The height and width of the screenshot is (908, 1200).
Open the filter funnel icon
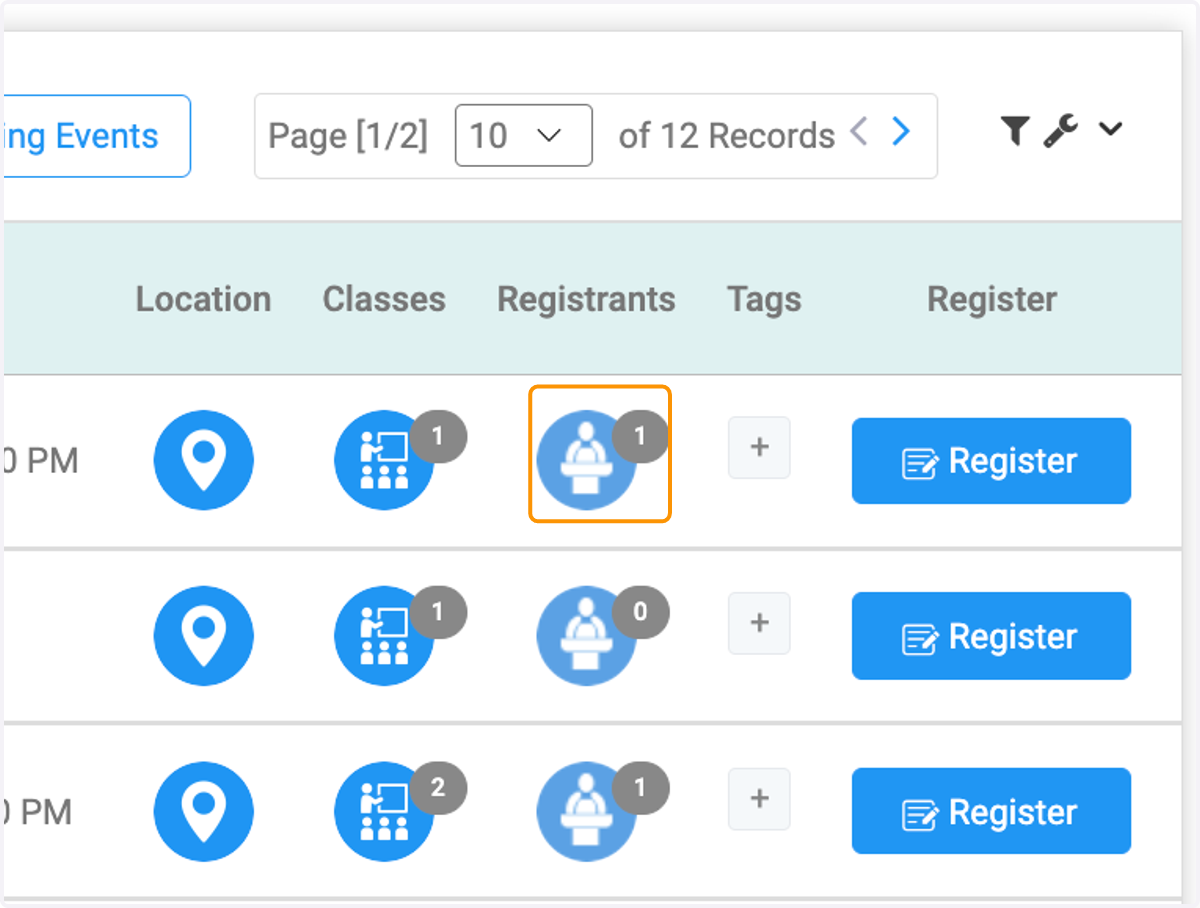1015,130
